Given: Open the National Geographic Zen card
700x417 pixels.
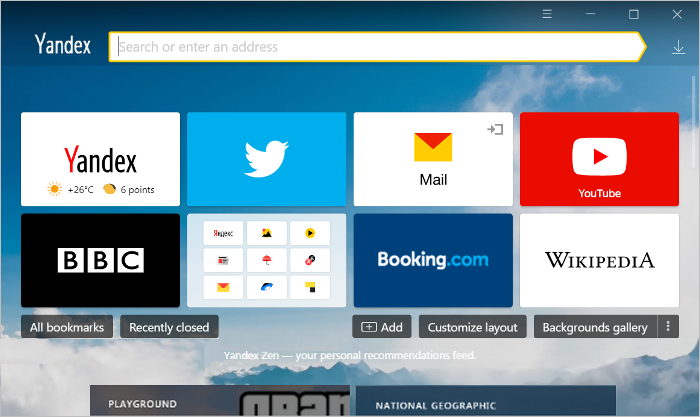Looking at the screenshot, I should click(x=486, y=401).
